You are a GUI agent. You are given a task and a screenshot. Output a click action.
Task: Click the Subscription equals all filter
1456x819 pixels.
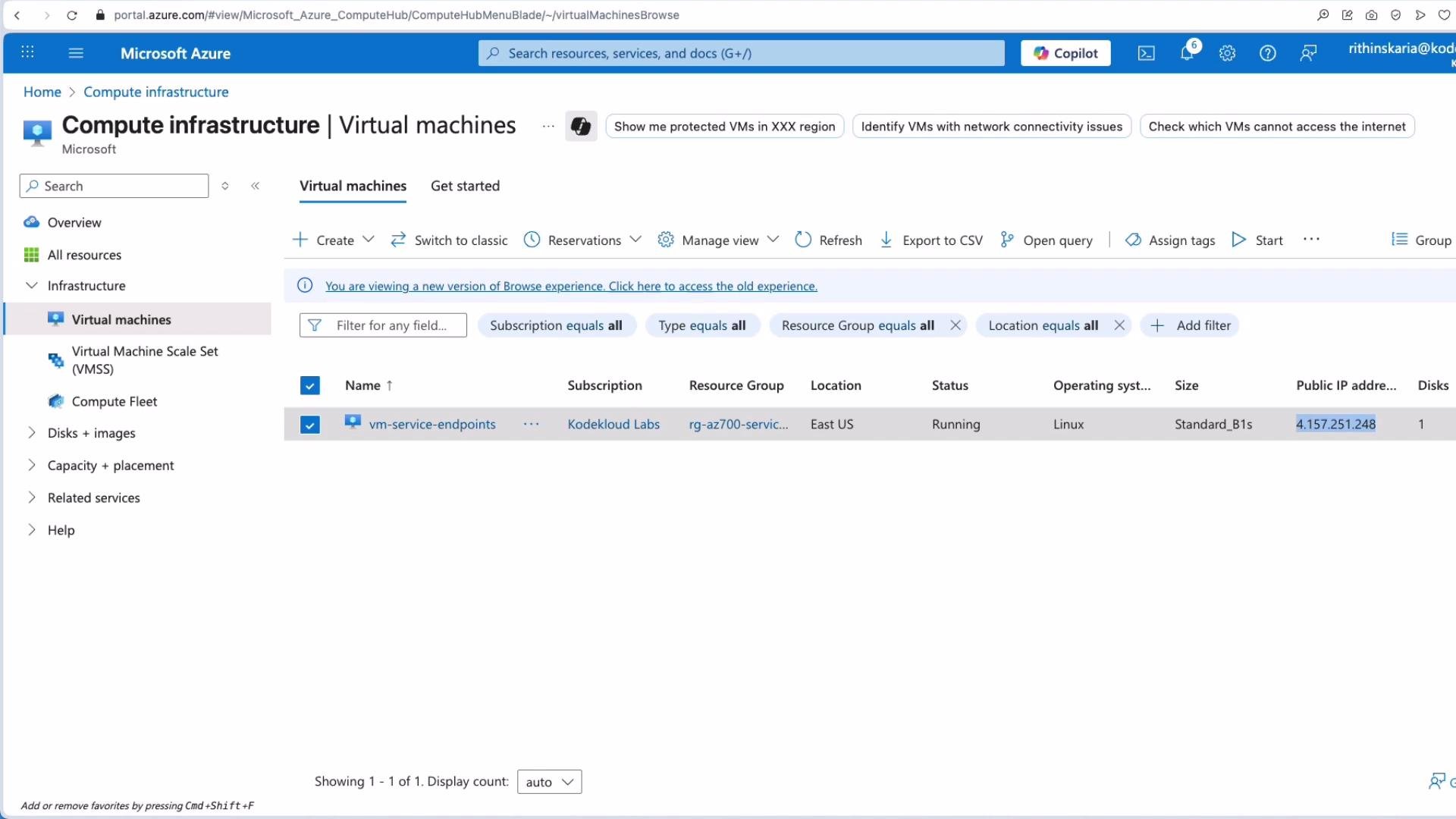tap(556, 325)
